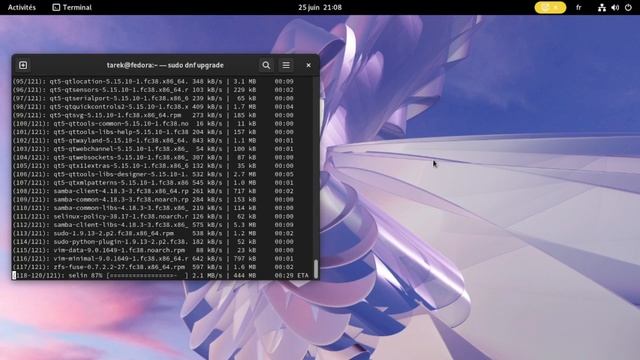The width and height of the screenshot is (640, 360).
Task: Click the samba-common-libs line (110/121)
Action: [153, 208]
